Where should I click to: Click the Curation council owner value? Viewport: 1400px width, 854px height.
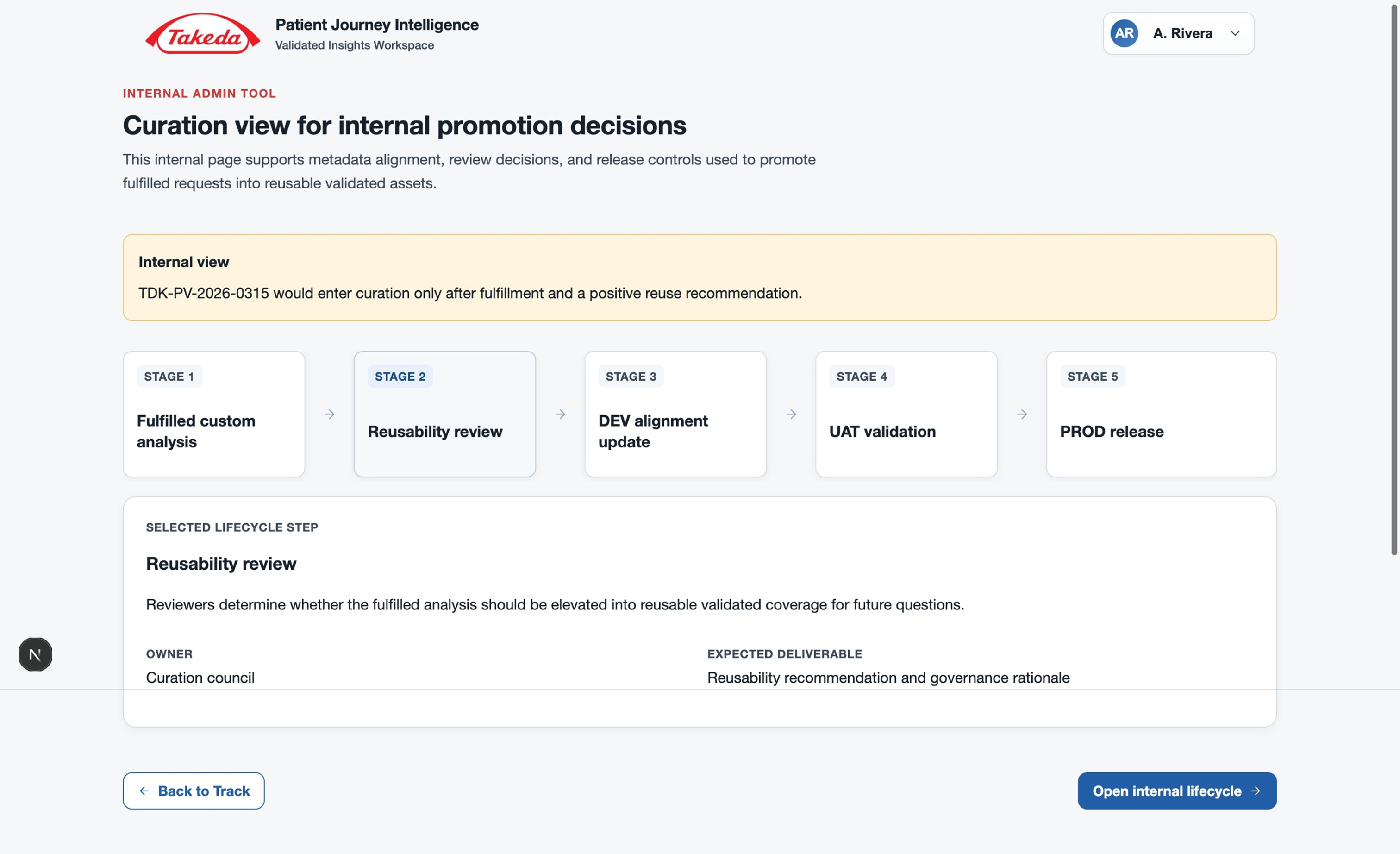point(200,678)
